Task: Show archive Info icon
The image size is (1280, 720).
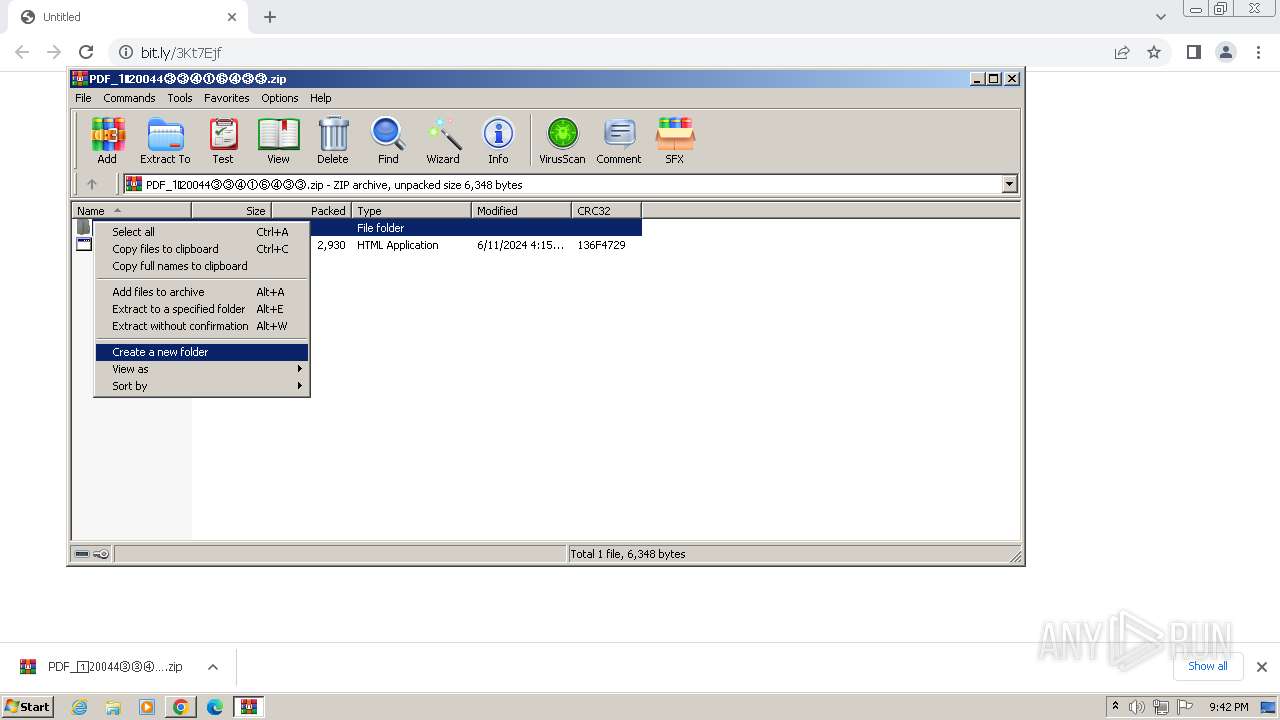Action: pos(498,141)
